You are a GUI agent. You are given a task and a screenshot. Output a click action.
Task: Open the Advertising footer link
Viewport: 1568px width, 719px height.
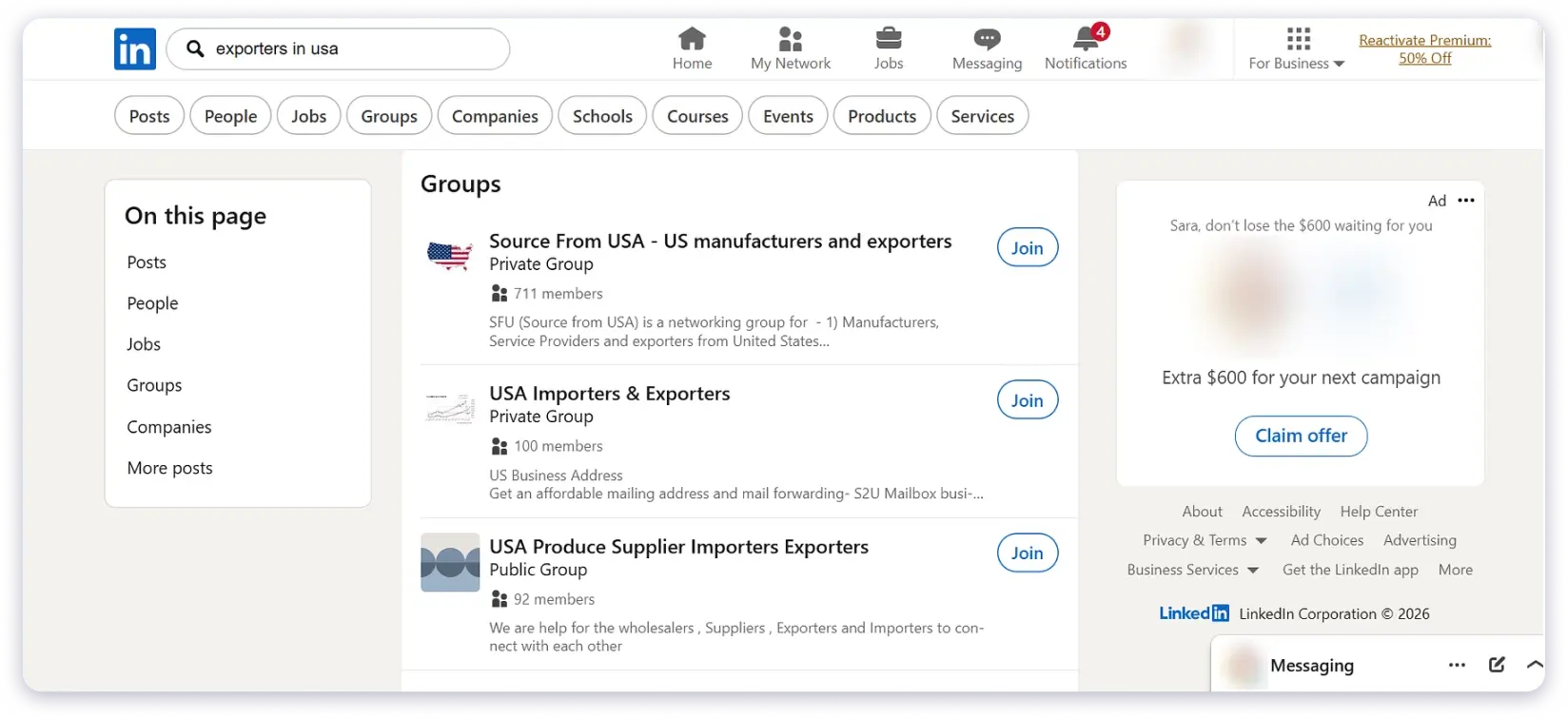1420,540
